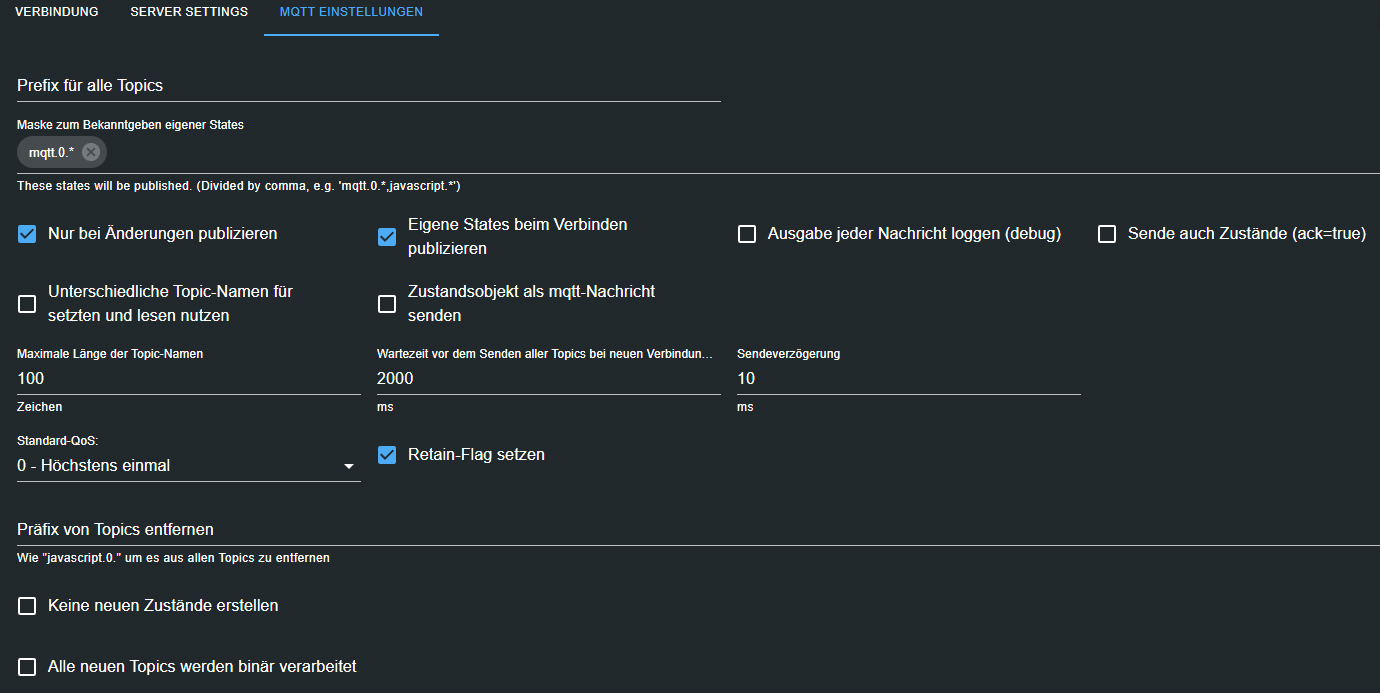This screenshot has height=693, width=1380.
Task: Click the Prefix für alle Topics field
Action: click(x=368, y=86)
